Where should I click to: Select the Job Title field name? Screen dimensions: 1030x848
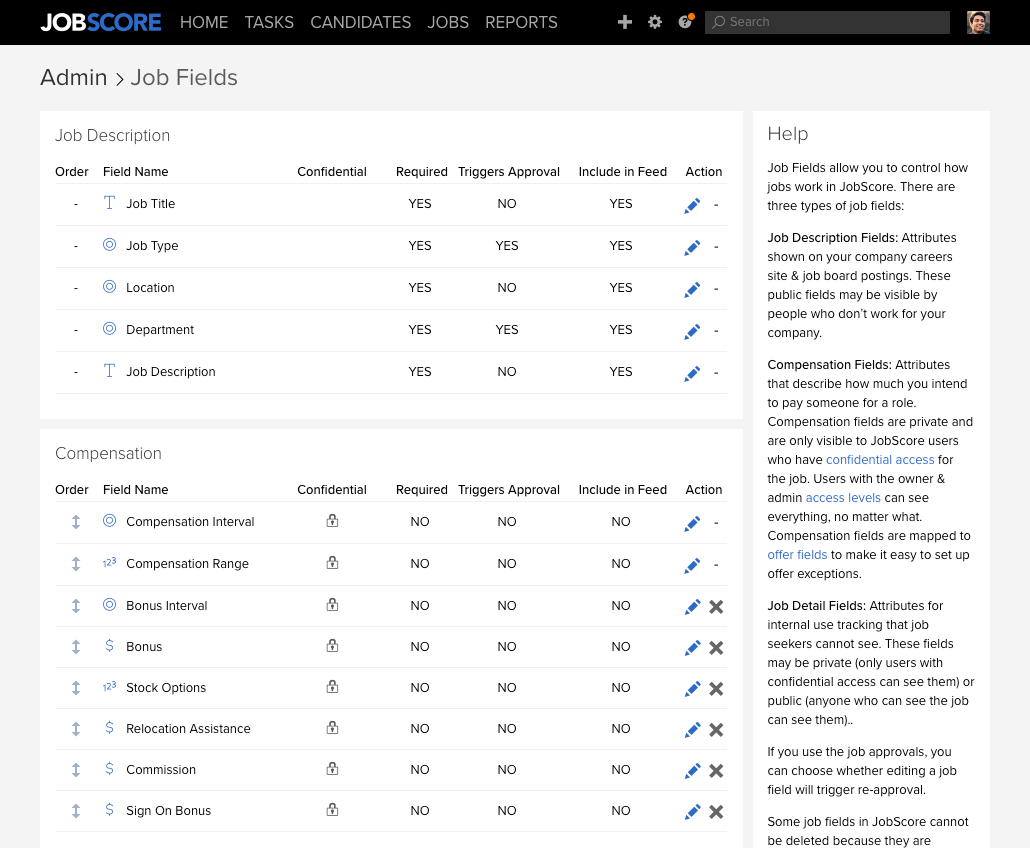click(x=150, y=204)
